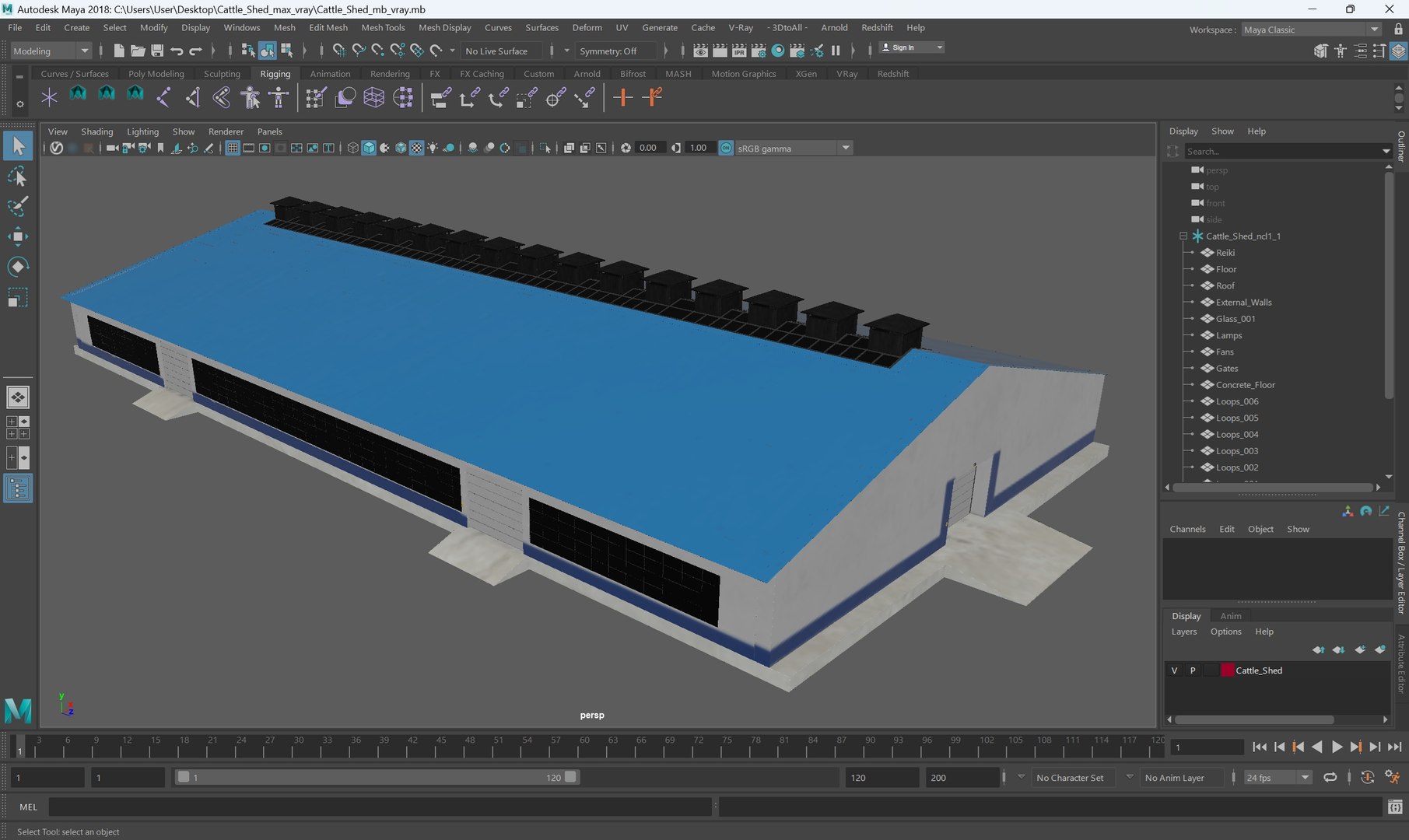Activate the Paint selection tool
Screen dimensions: 1409x840
tap(18, 206)
